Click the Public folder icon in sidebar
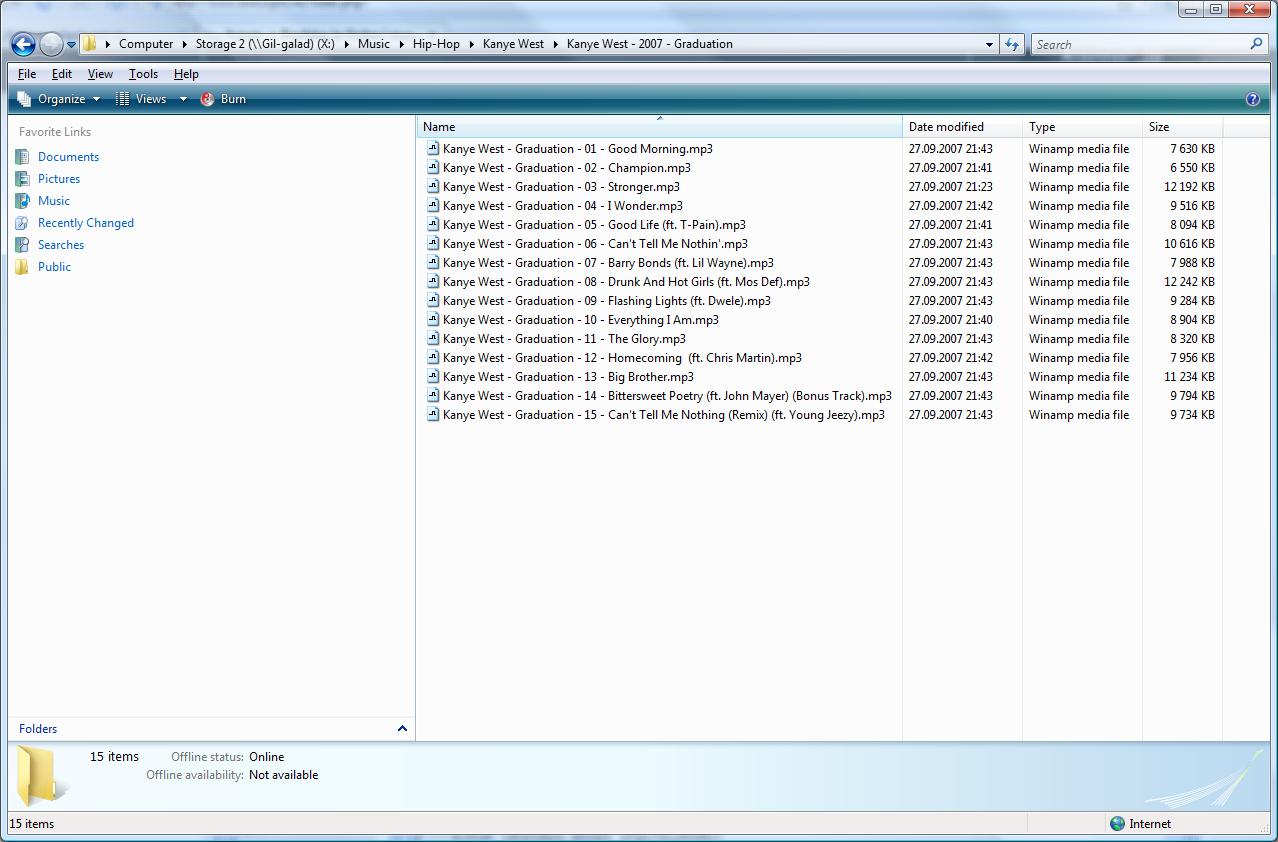This screenshot has height=842, width=1278. pos(22,267)
